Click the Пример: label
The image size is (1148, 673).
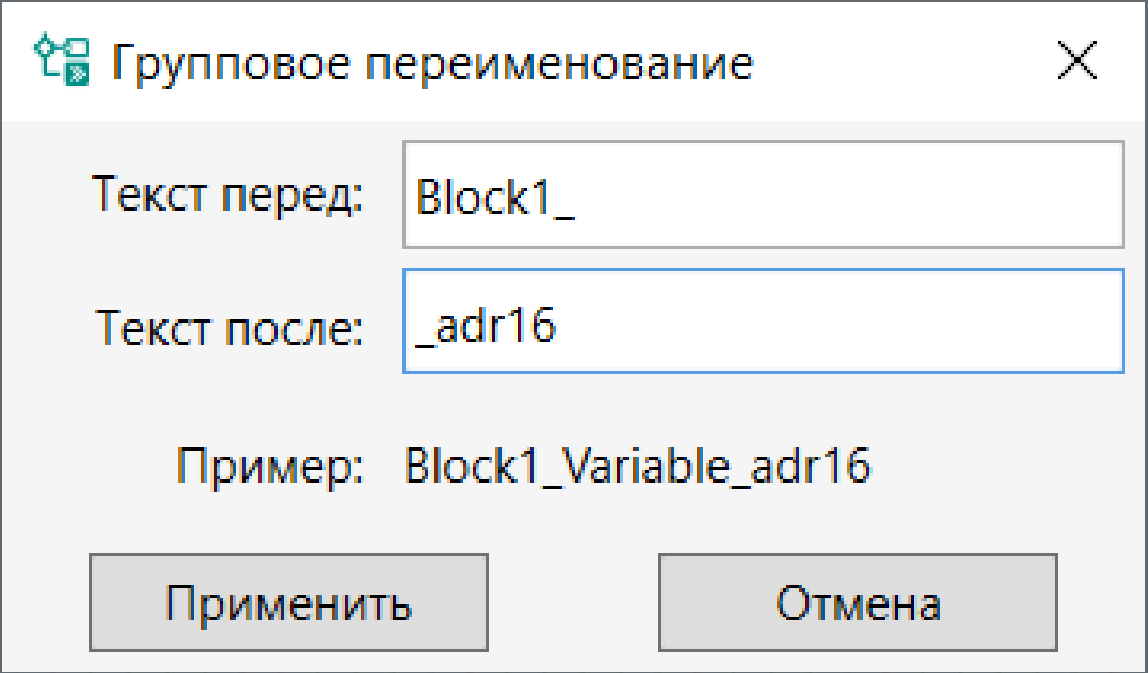(269, 466)
